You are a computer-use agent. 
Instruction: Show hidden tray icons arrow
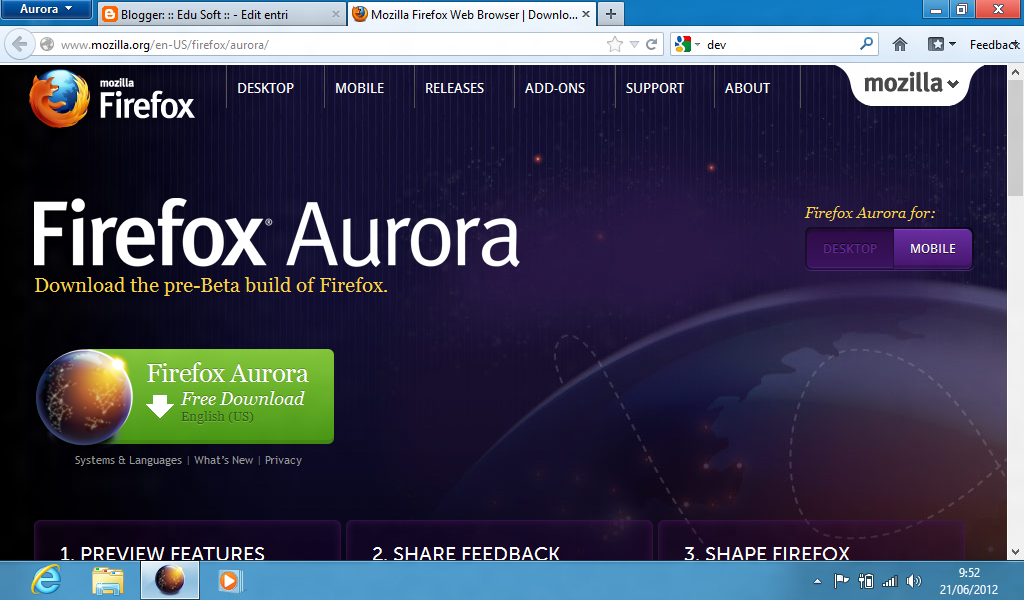point(817,580)
